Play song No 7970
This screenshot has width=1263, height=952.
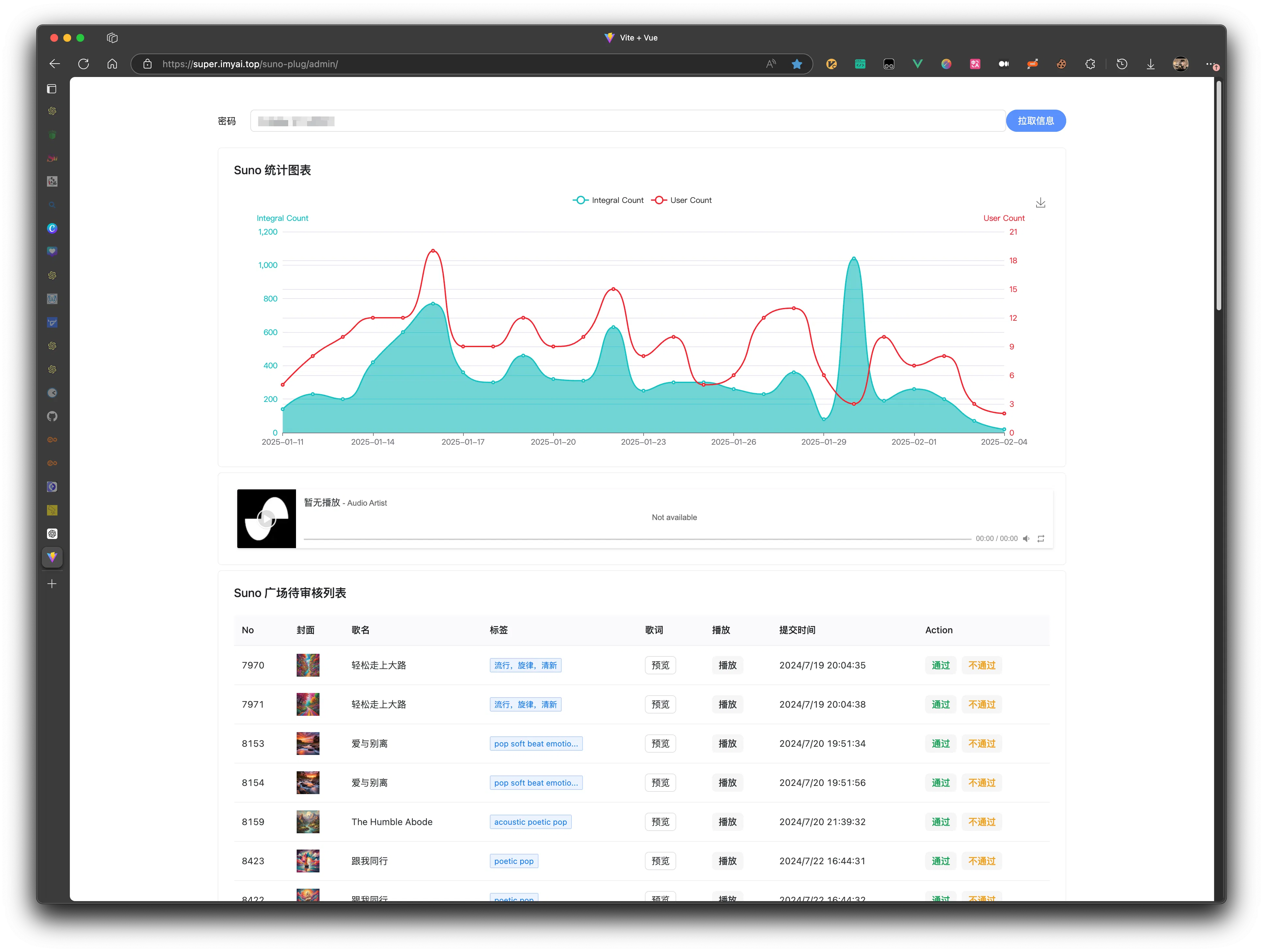[727, 665]
